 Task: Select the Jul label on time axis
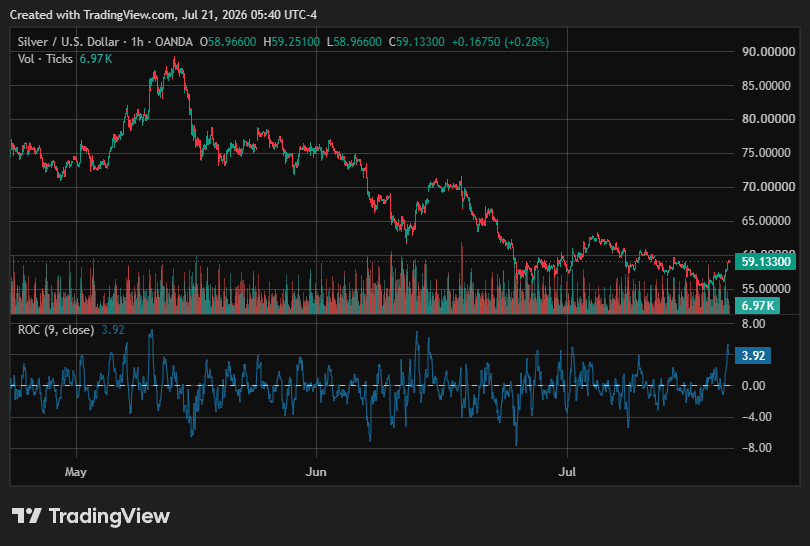tap(567, 472)
